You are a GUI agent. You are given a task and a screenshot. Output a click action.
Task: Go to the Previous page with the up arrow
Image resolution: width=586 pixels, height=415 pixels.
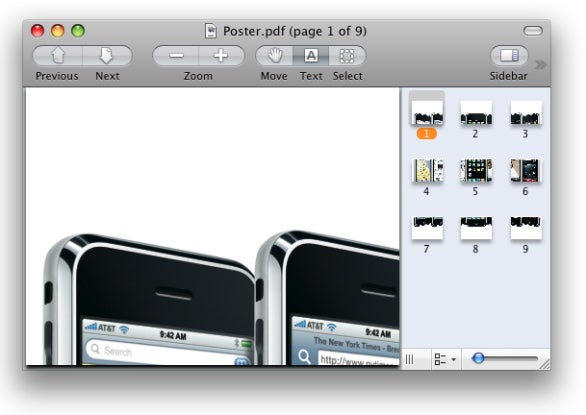click(58, 56)
